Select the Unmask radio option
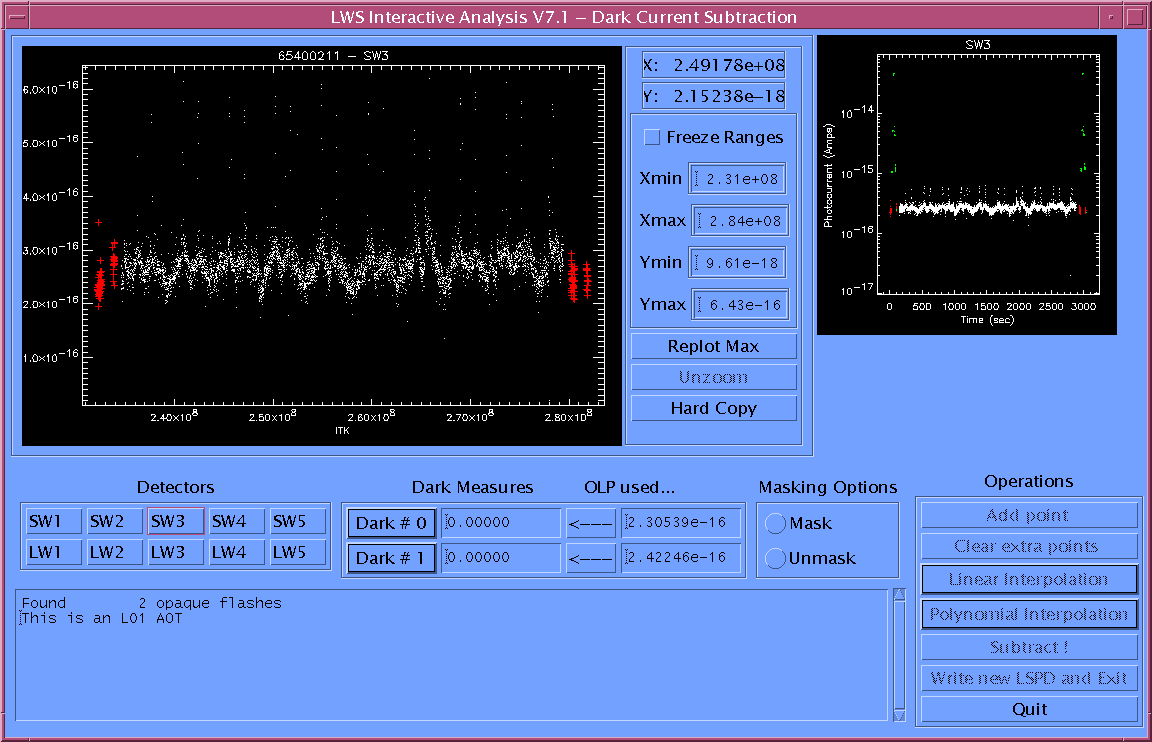Image resolution: width=1152 pixels, height=742 pixels. coord(775,559)
